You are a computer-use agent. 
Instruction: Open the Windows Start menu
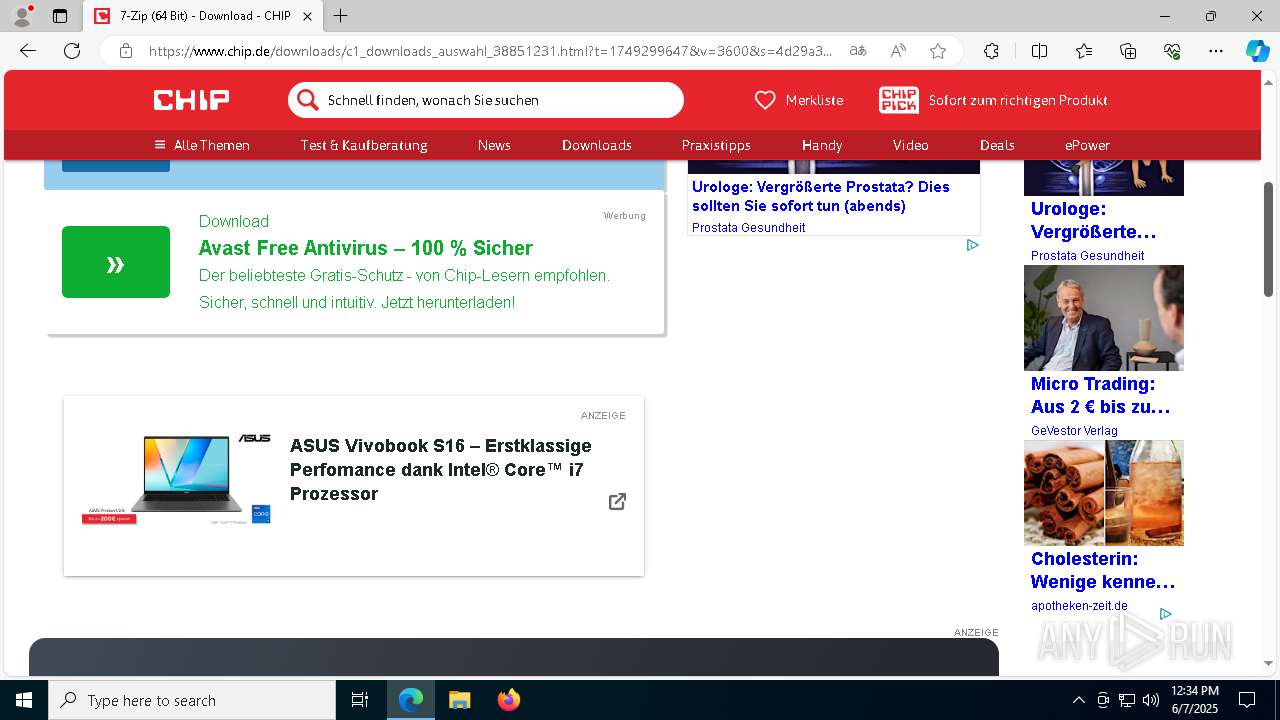point(24,700)
